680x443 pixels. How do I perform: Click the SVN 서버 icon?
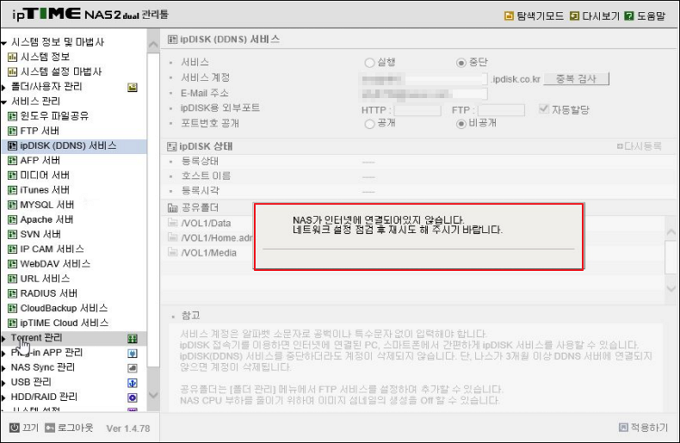[13, 235]
